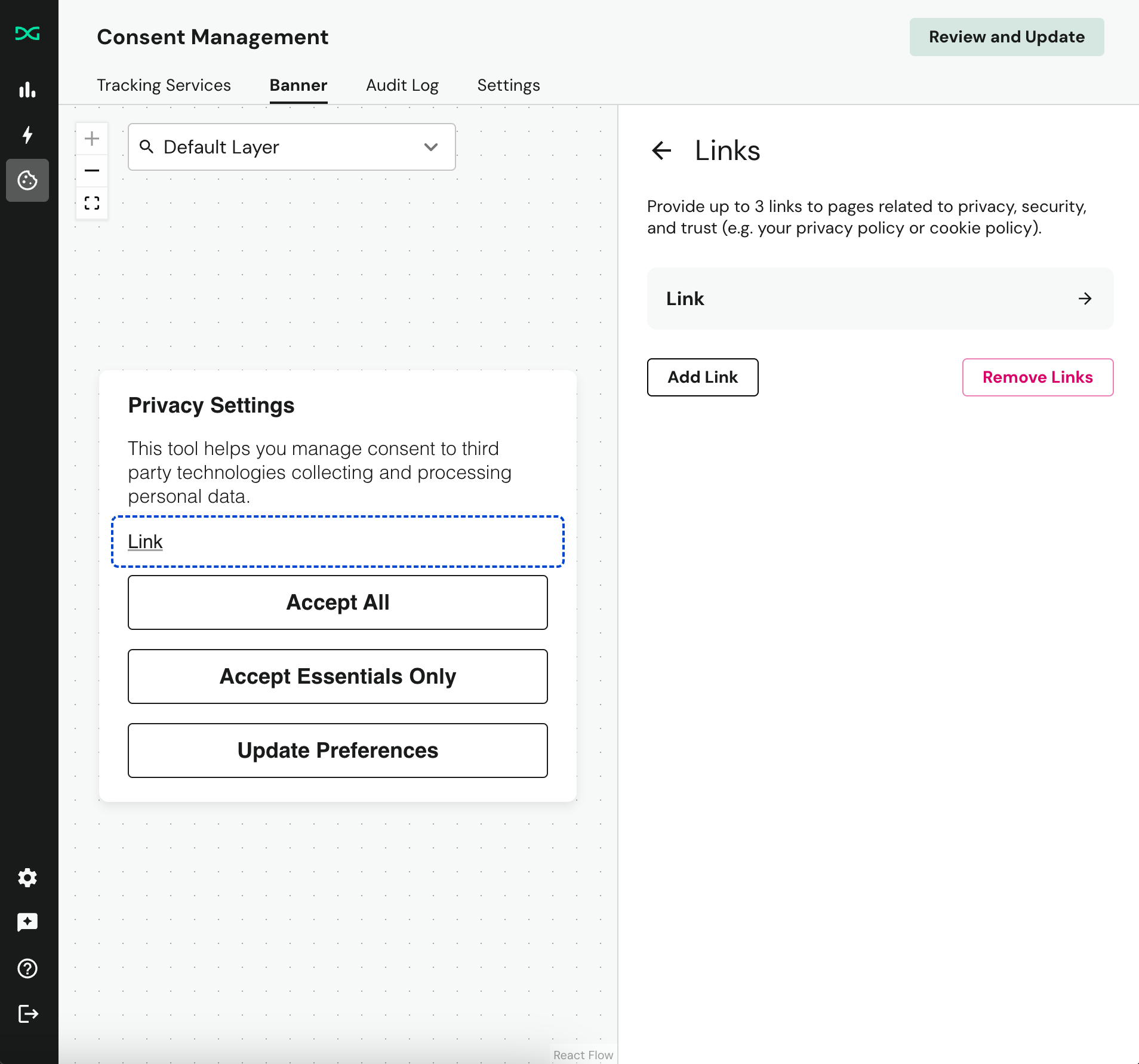Screen dimensions: 1139x1064
Task: Click the app logo icon in sidebar
Action: [x=27, y=33]
